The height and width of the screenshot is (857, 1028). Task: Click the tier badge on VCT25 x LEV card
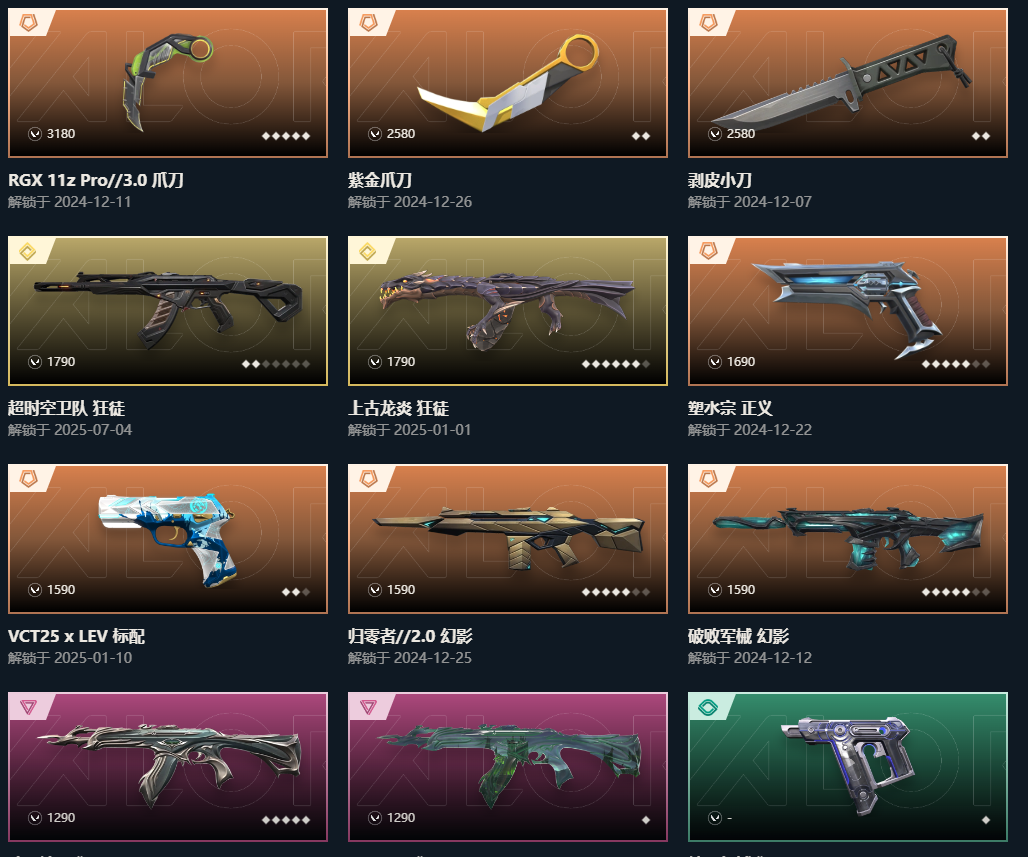coord(28,479)
